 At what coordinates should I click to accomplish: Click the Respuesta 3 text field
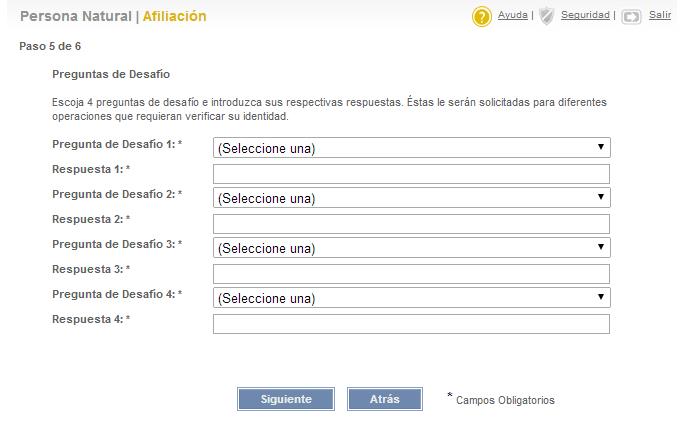(411, 274)
